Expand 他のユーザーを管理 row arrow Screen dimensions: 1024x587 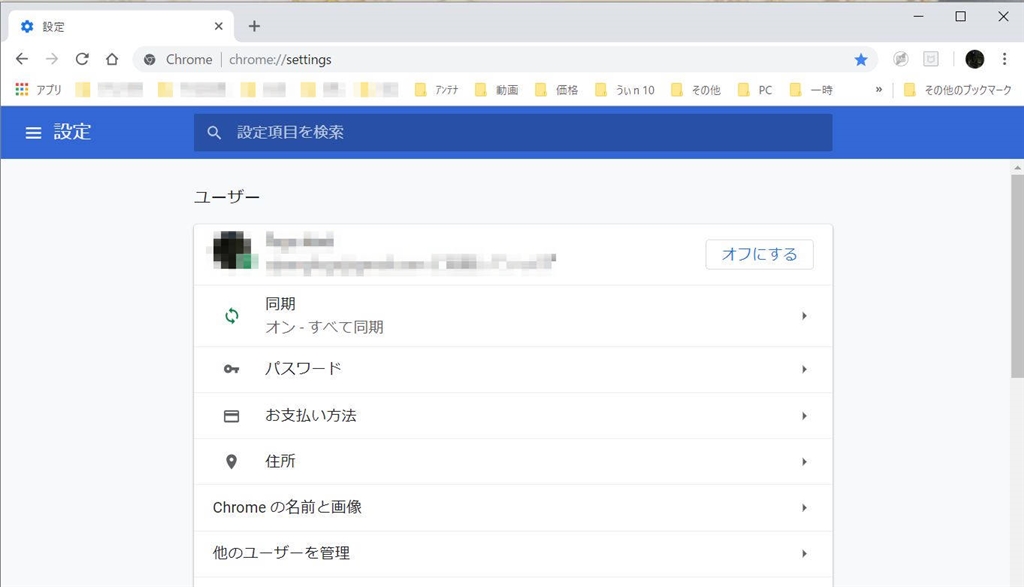tap(804, 554)
